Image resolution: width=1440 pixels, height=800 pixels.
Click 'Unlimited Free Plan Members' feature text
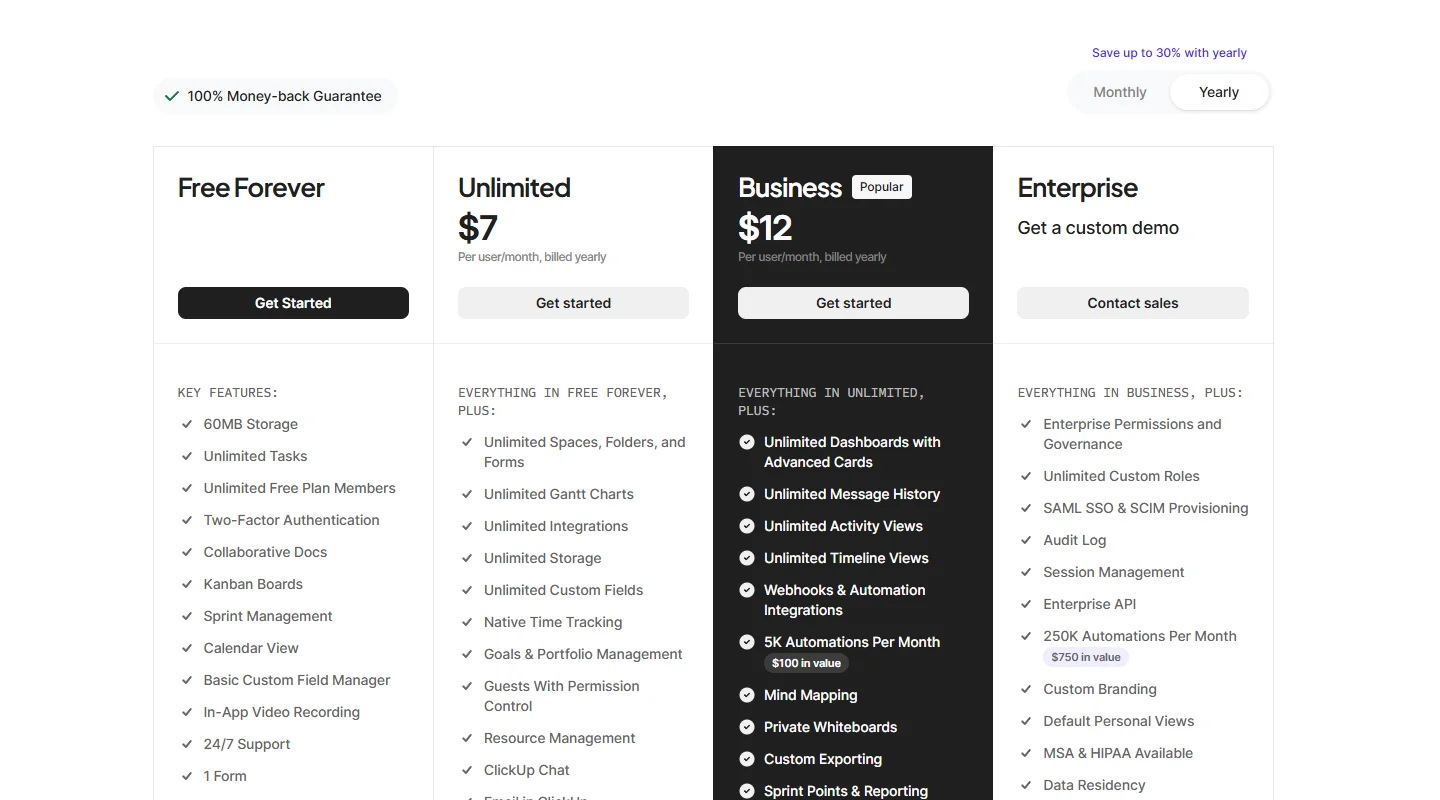click(x=300, y=488)
